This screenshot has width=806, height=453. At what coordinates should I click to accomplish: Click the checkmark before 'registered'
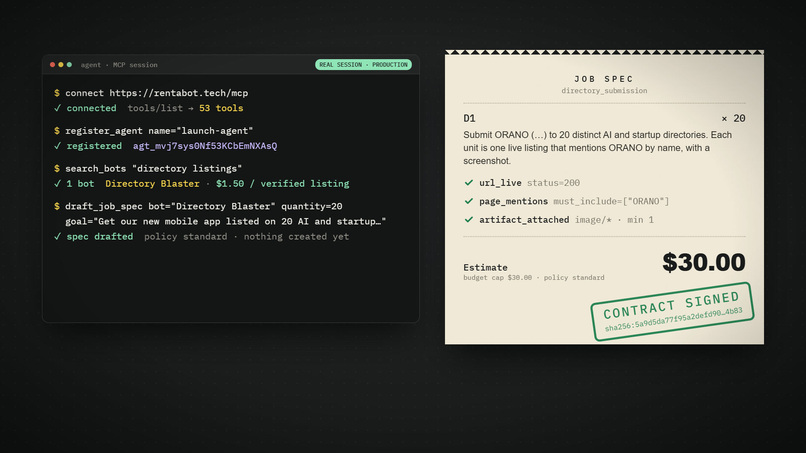(x=57, y=146)
